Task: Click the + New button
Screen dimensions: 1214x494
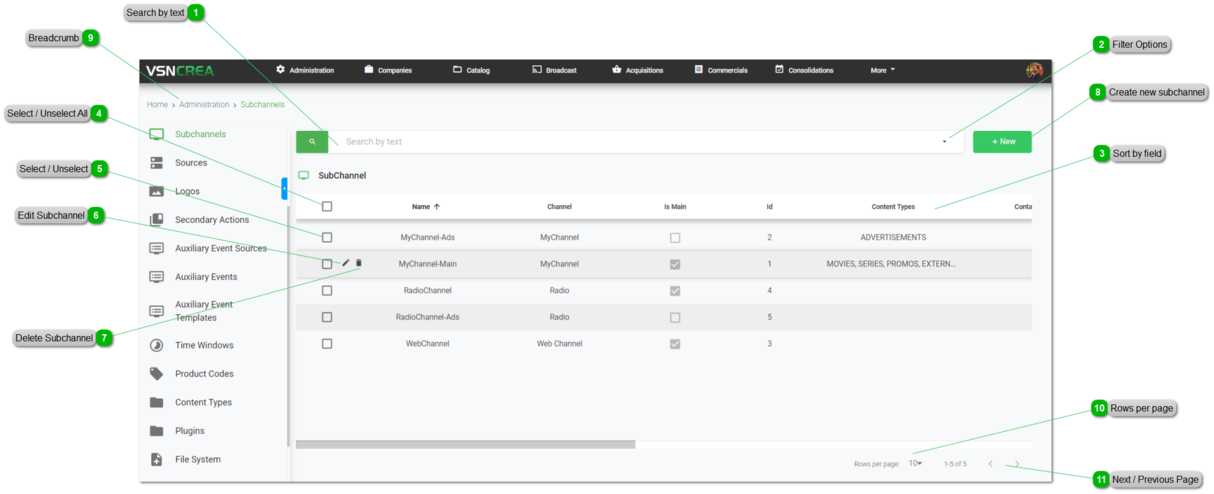Action: 1002,142
